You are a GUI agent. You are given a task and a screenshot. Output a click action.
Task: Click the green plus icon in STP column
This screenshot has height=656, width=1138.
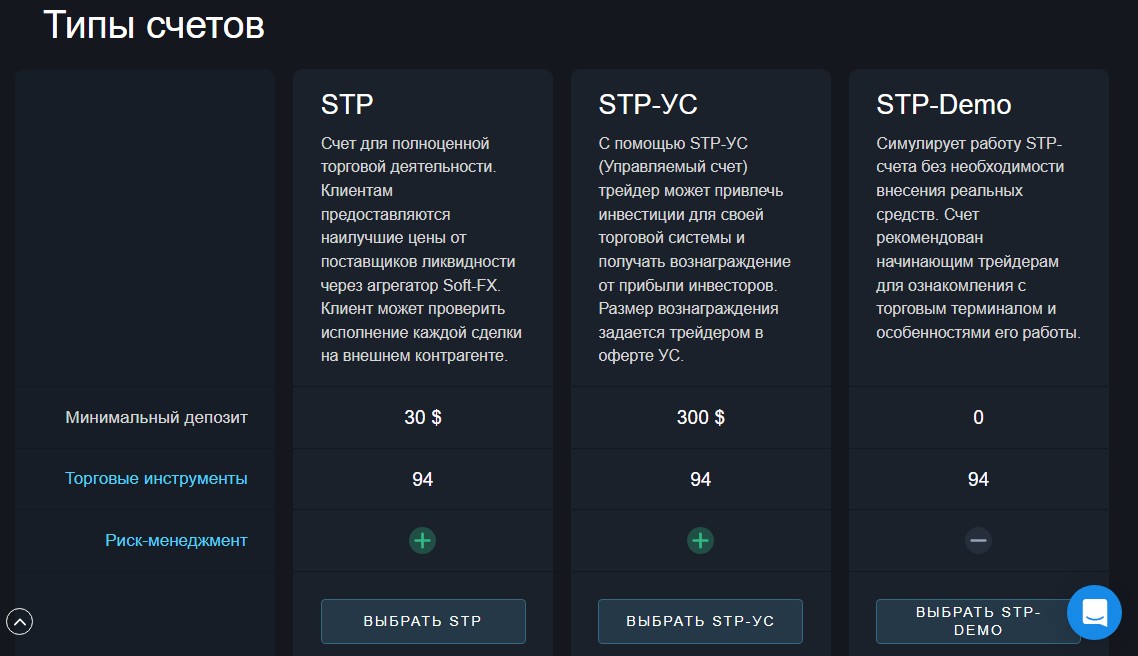[x=422, y=541]
